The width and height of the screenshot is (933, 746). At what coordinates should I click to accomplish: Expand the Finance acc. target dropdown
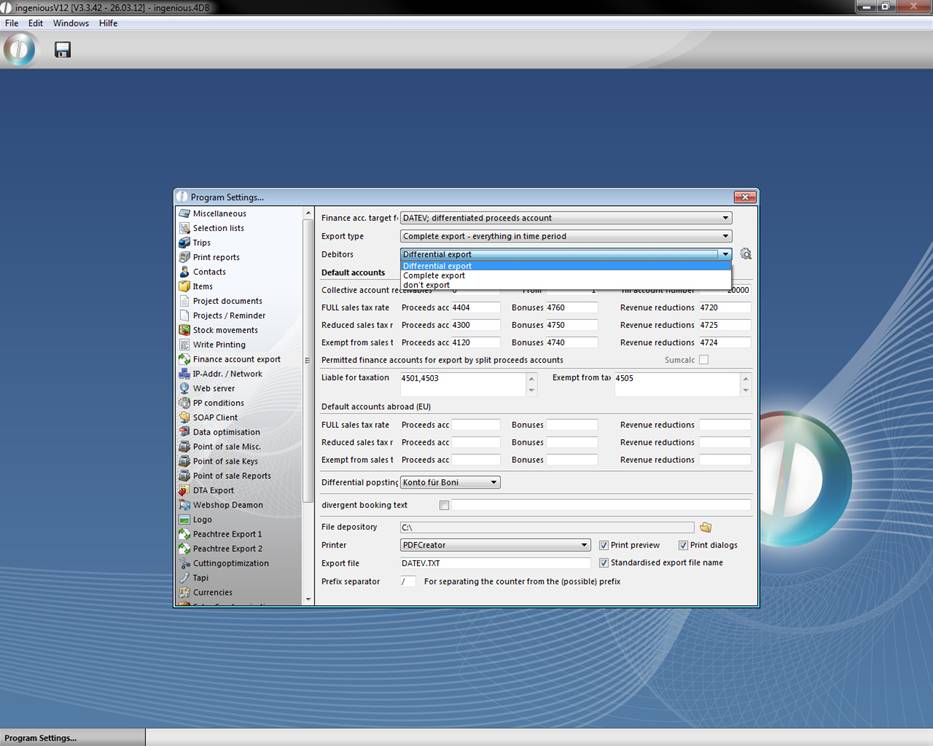point(565,218)
